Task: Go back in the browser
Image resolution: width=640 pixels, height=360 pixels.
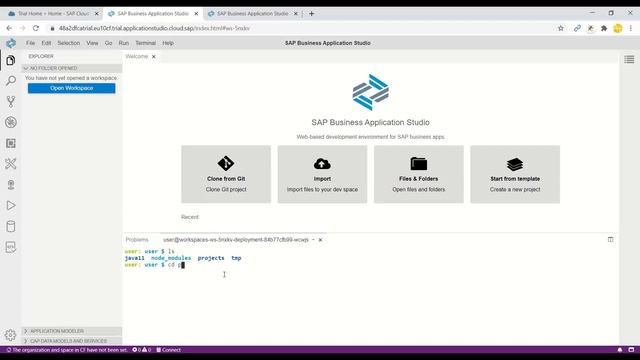Action: tap(9, 28)
